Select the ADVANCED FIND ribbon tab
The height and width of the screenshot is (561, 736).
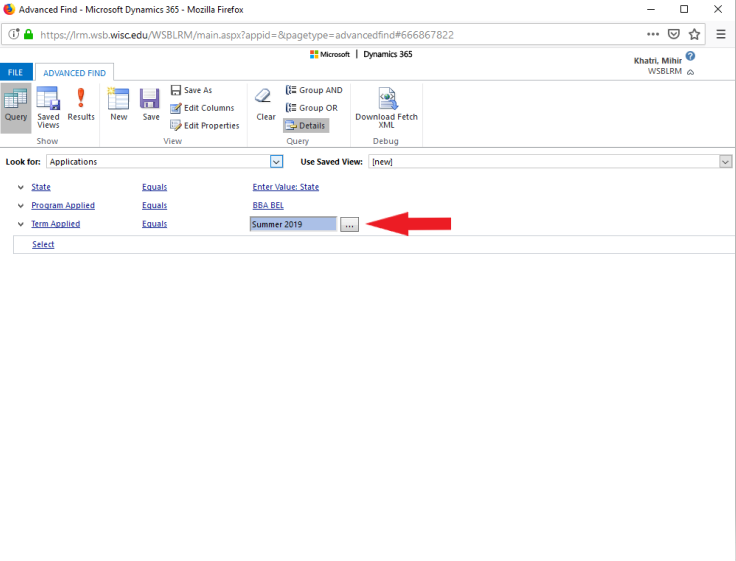[75, 73]
